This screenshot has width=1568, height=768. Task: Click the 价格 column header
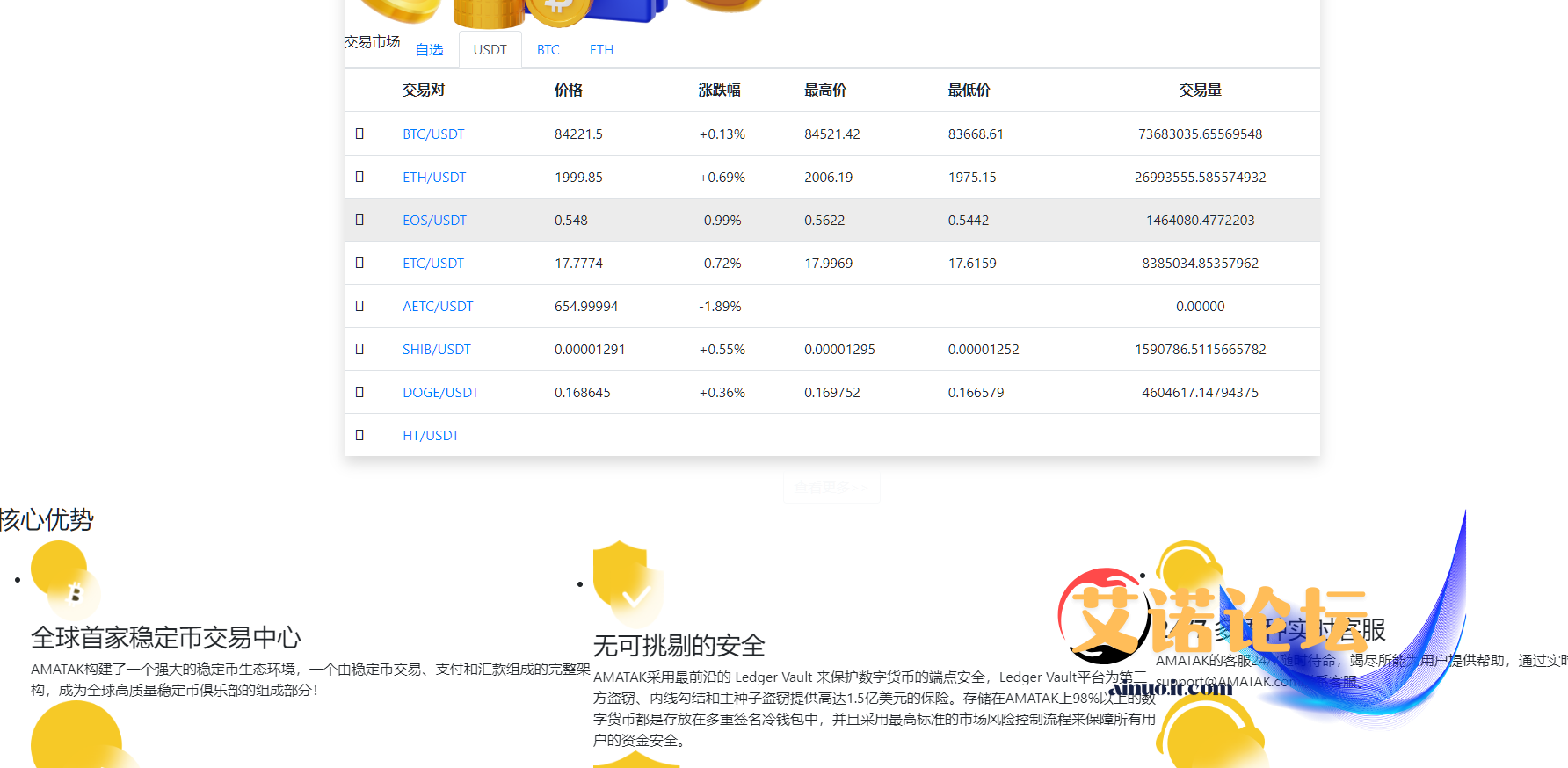569,90
